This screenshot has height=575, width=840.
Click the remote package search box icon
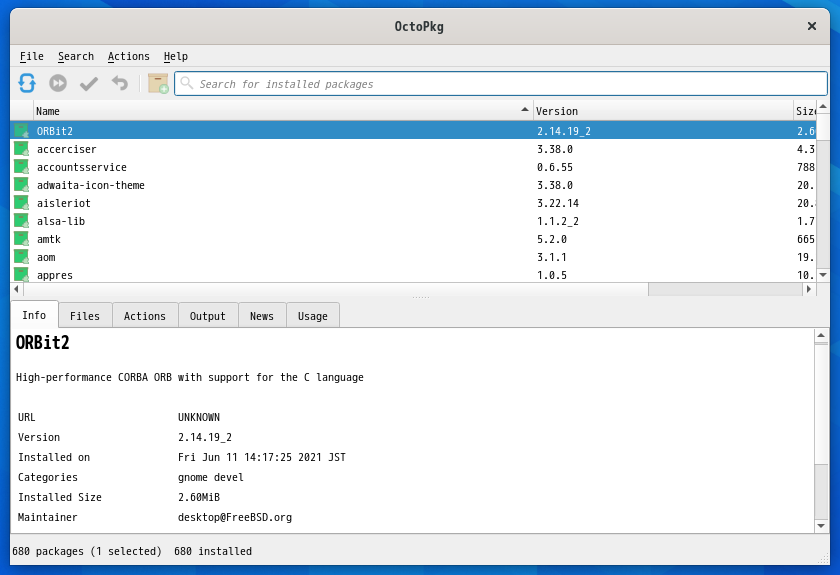[158, 84]
